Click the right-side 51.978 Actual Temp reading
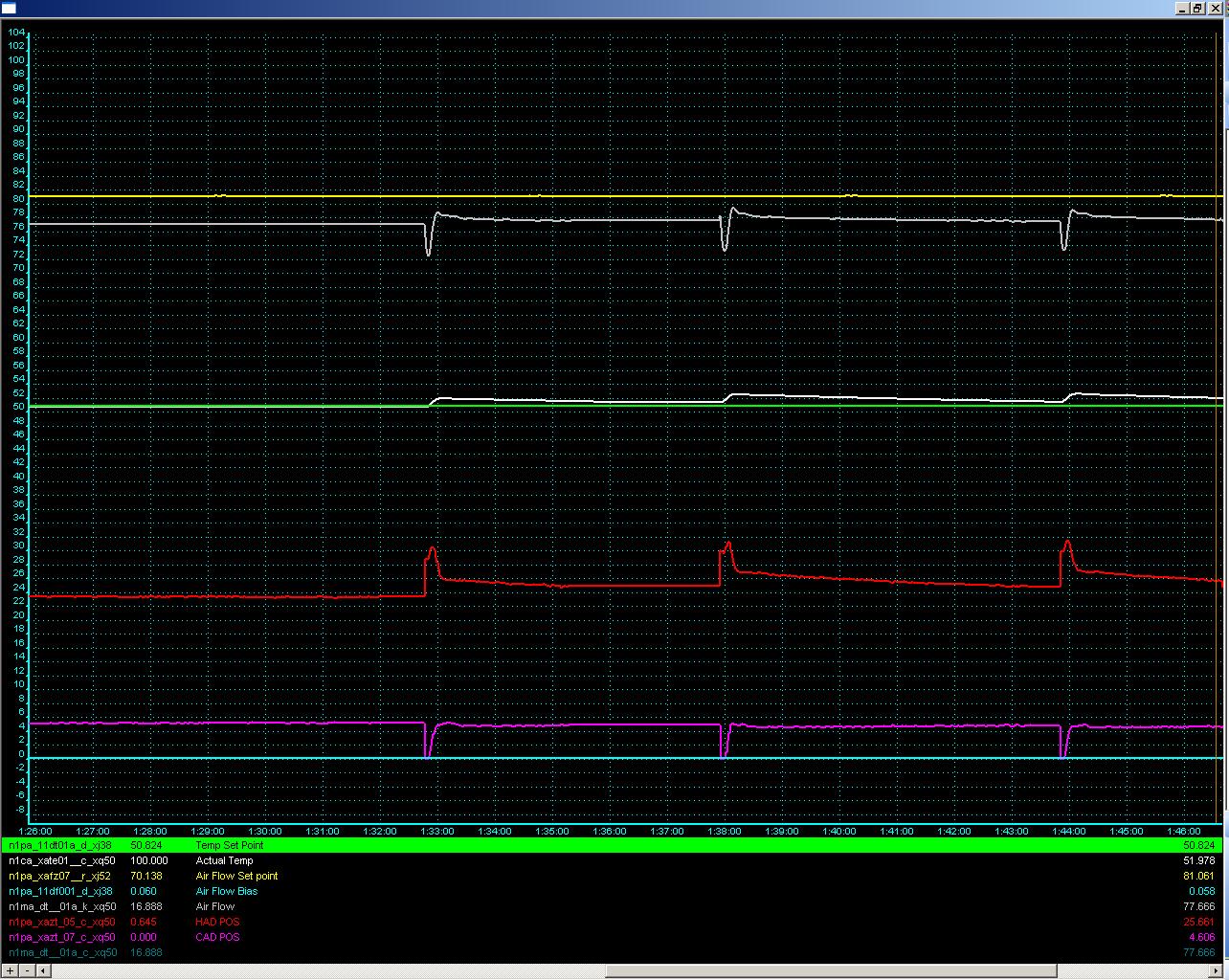This screenshot has height=980, width=1229. pos(1199,860)
